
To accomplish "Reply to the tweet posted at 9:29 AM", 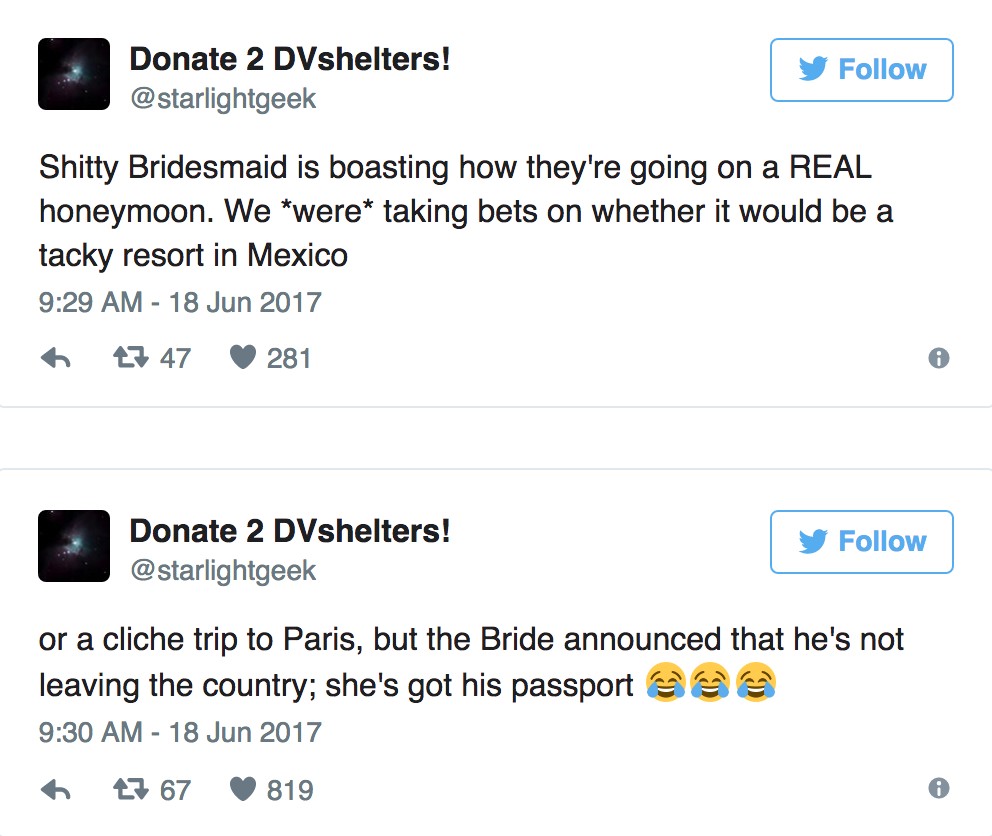I will 55,358.
